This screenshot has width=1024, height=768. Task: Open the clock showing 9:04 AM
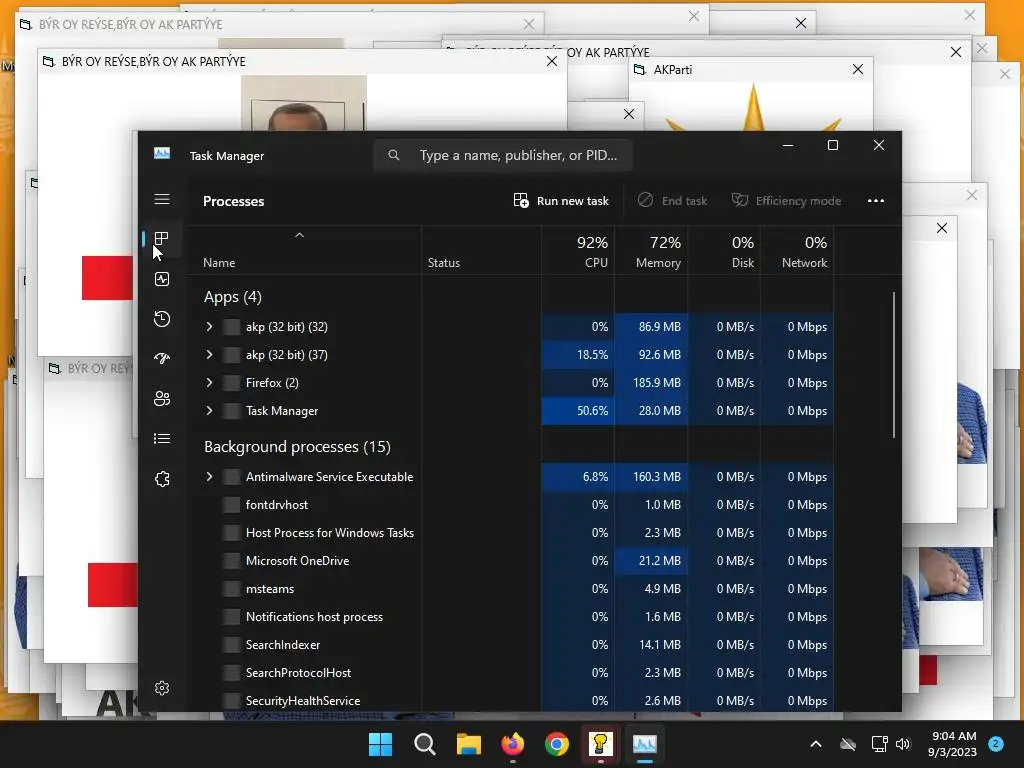(x=952, y=744)
